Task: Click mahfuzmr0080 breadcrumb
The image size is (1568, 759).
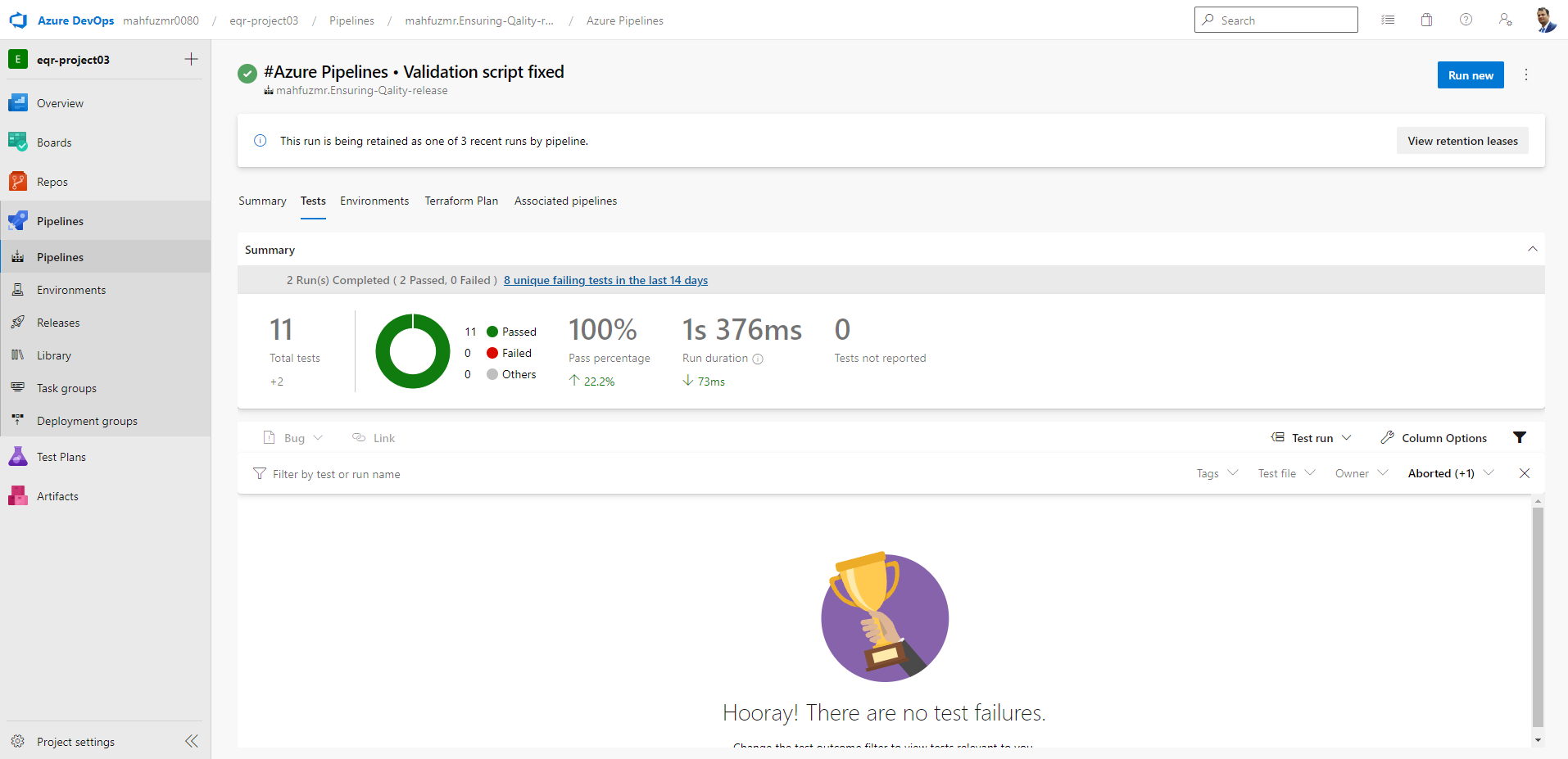Action: coord(161,20)
